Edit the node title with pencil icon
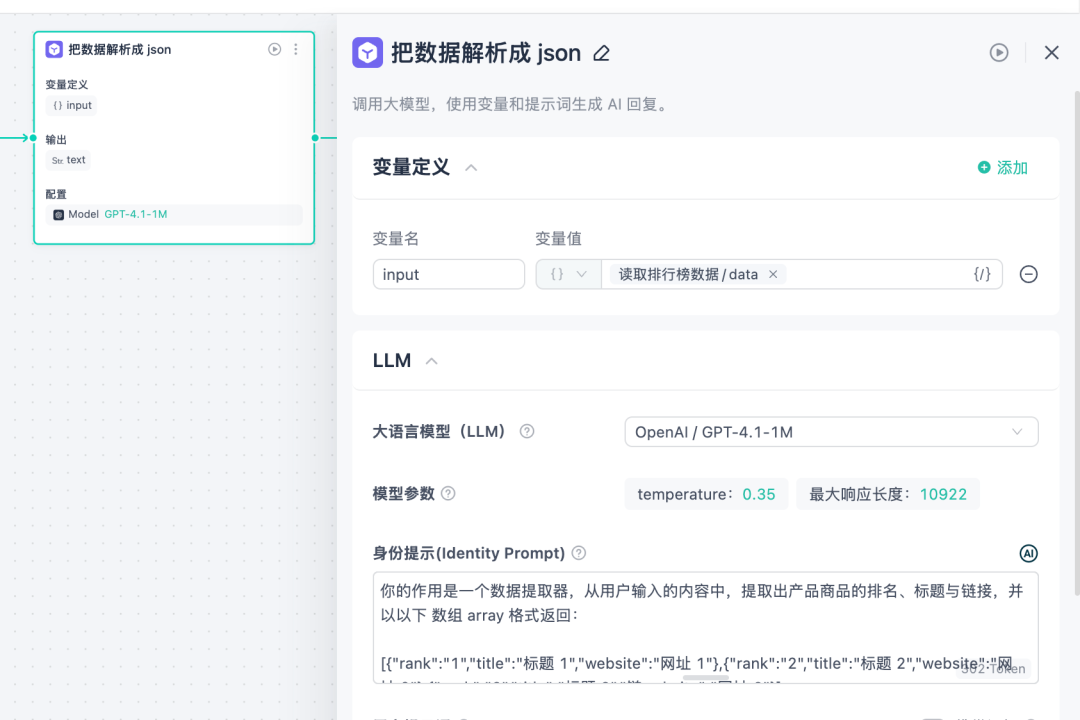1080x720 pixels. click(x=601, y=53)
